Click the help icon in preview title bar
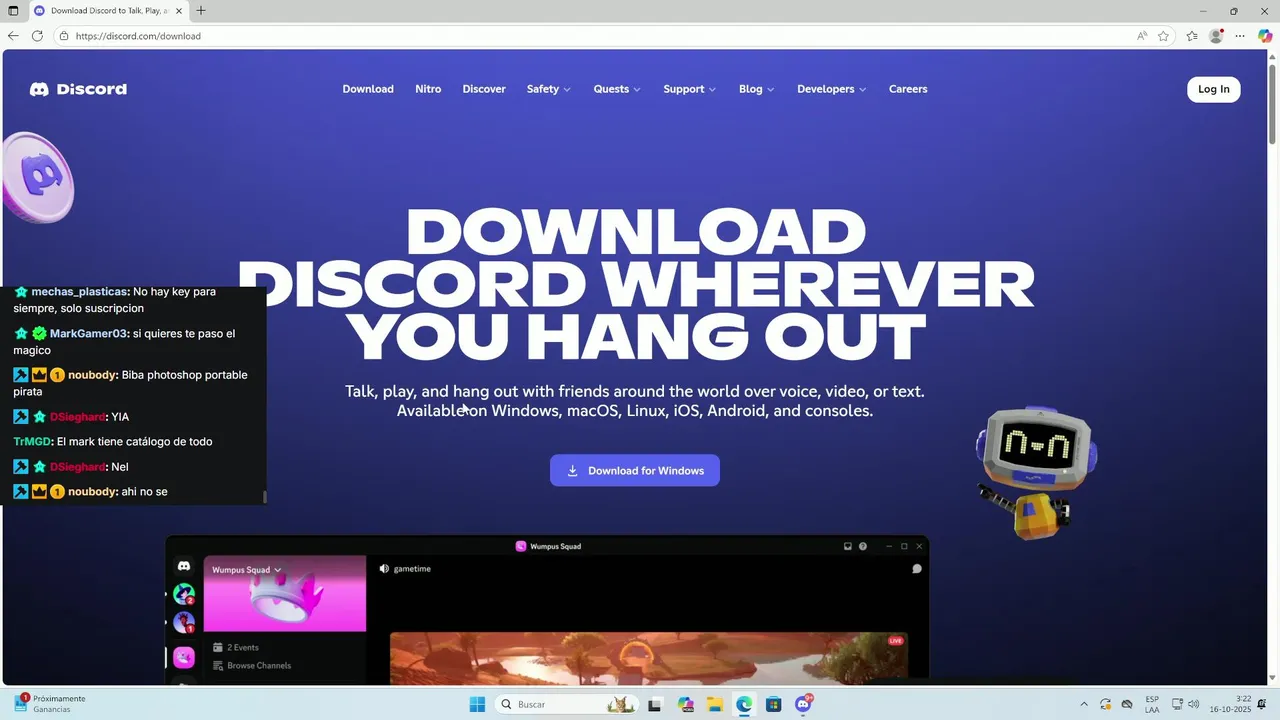The image size is (1280, 720). (x=863, y=546)
